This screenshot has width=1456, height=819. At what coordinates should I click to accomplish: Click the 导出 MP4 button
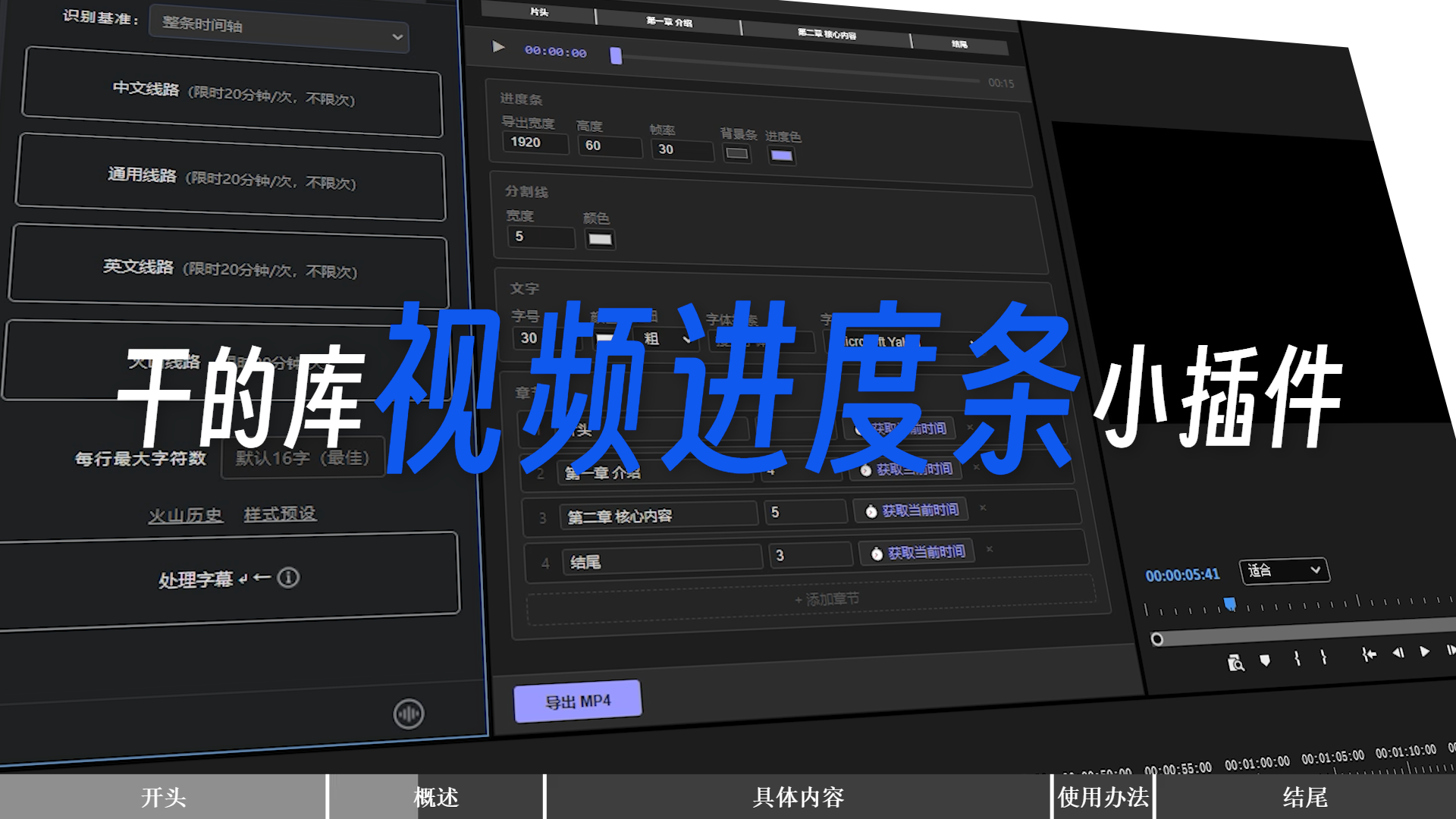pyautogui.click(x=578, y=699)
